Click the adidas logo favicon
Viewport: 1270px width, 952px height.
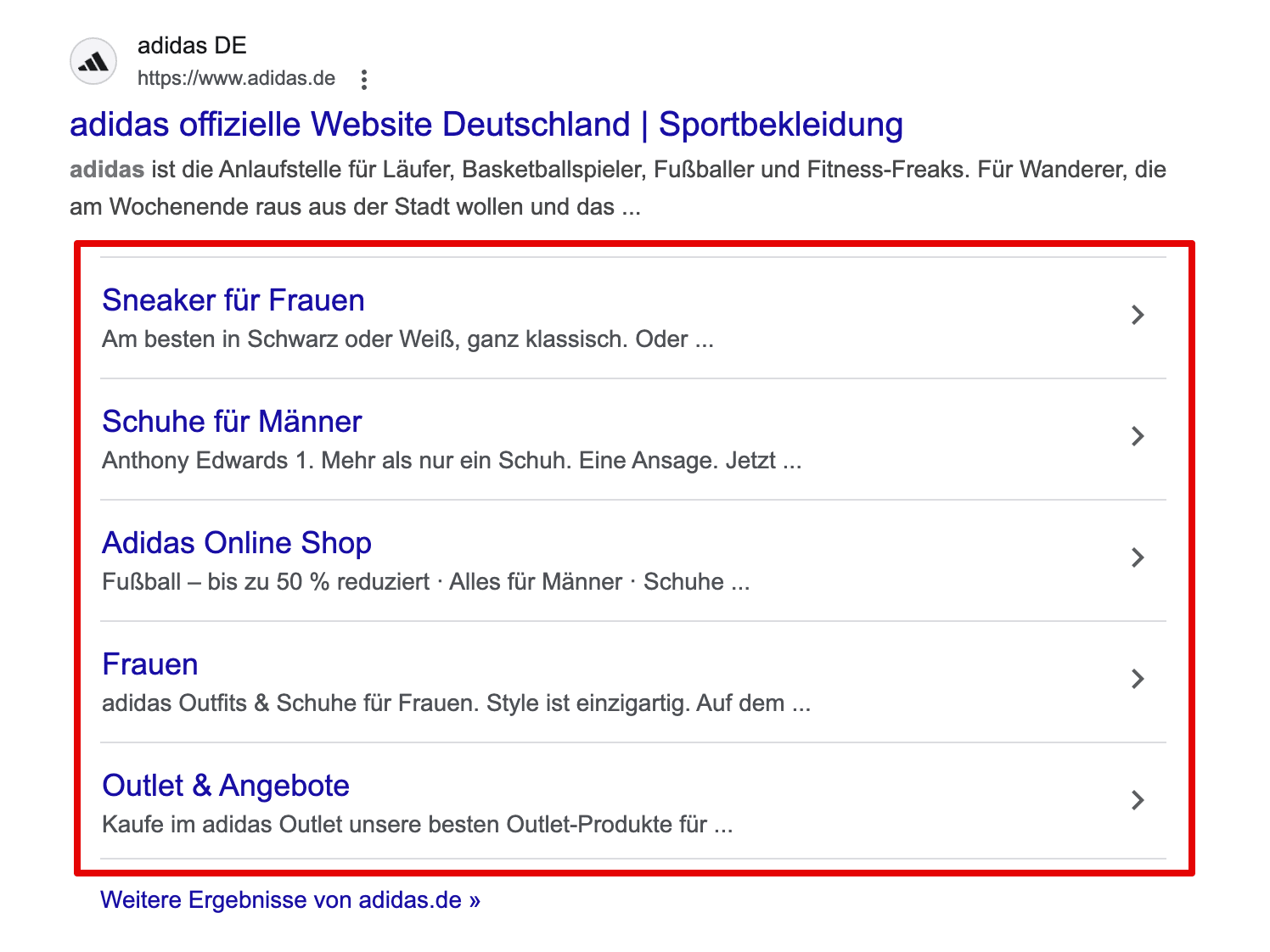[93, 62]
